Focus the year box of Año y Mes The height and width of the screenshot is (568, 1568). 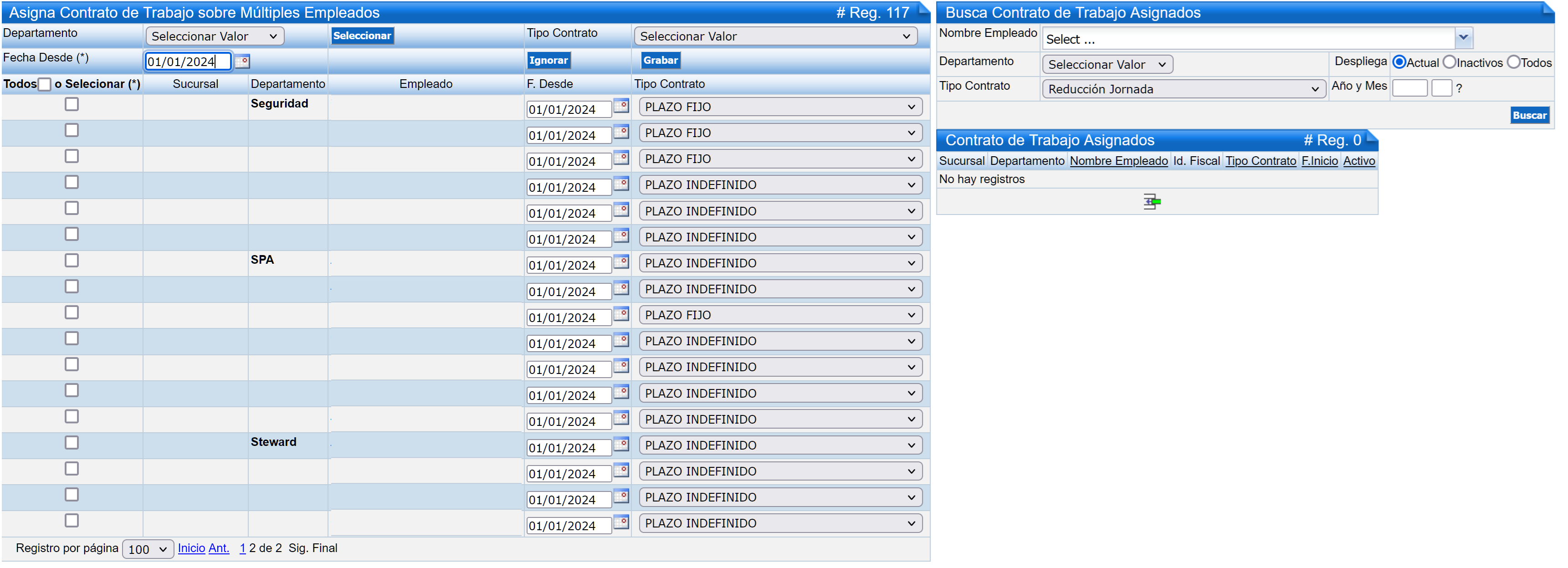[1410, 88]
